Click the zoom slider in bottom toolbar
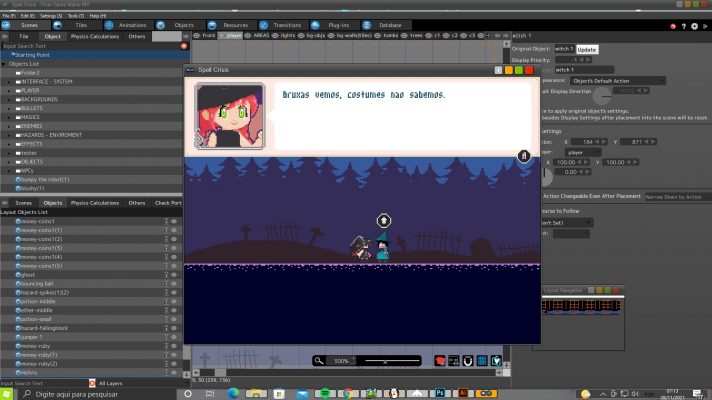The image size is (712, 400). 392,361
